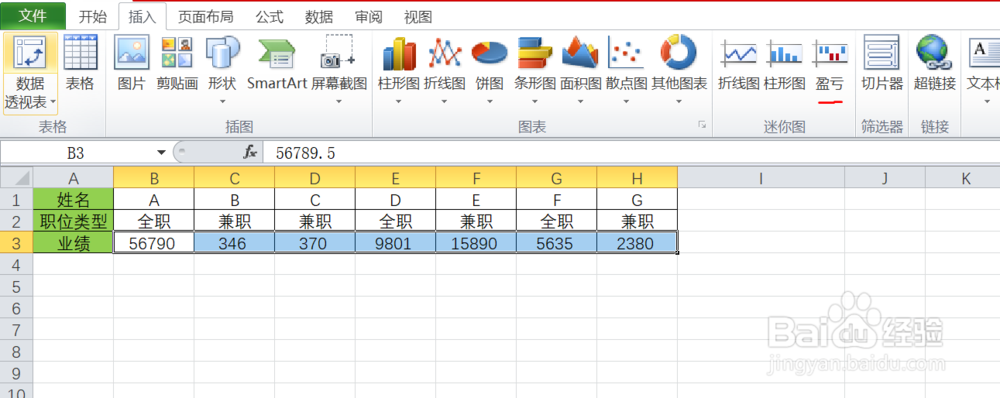The height and width of the screenshot is (398, 1000).
Task: Select column I header
Action: [x=761, y=179]
